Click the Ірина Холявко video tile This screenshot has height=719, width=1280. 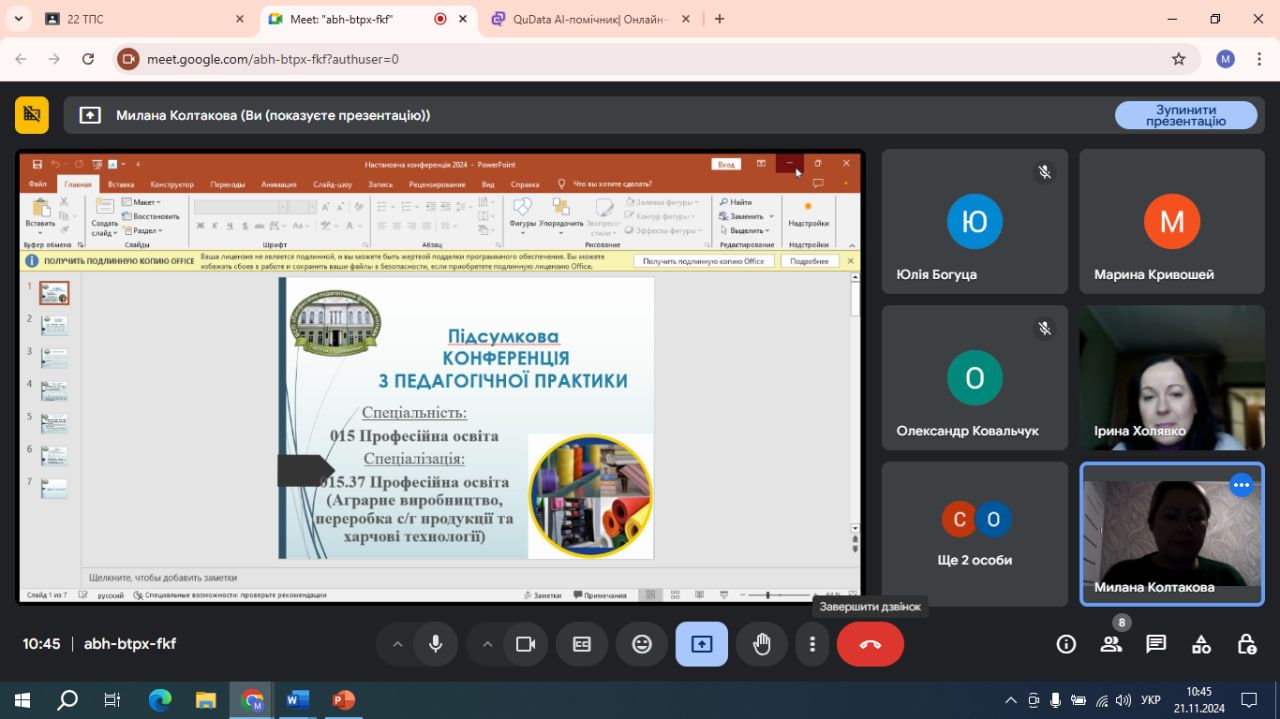coord(1171,378)
